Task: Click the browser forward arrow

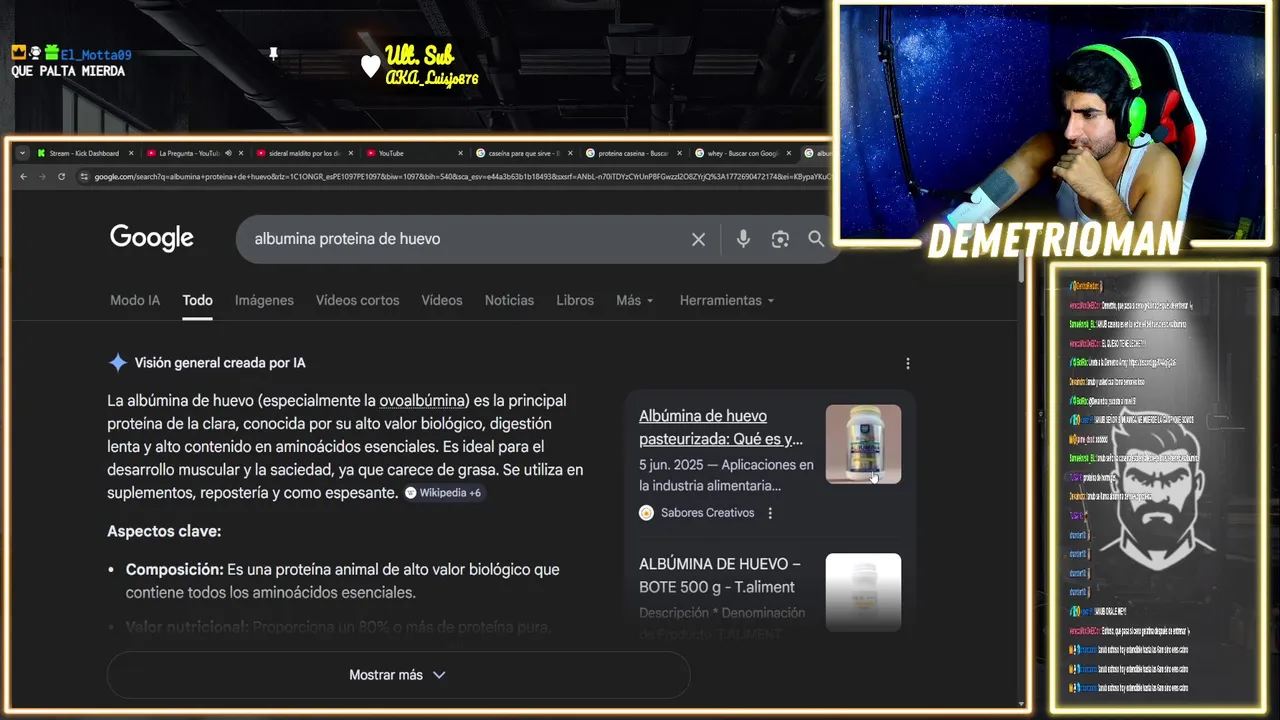Action: coord(42,177)
